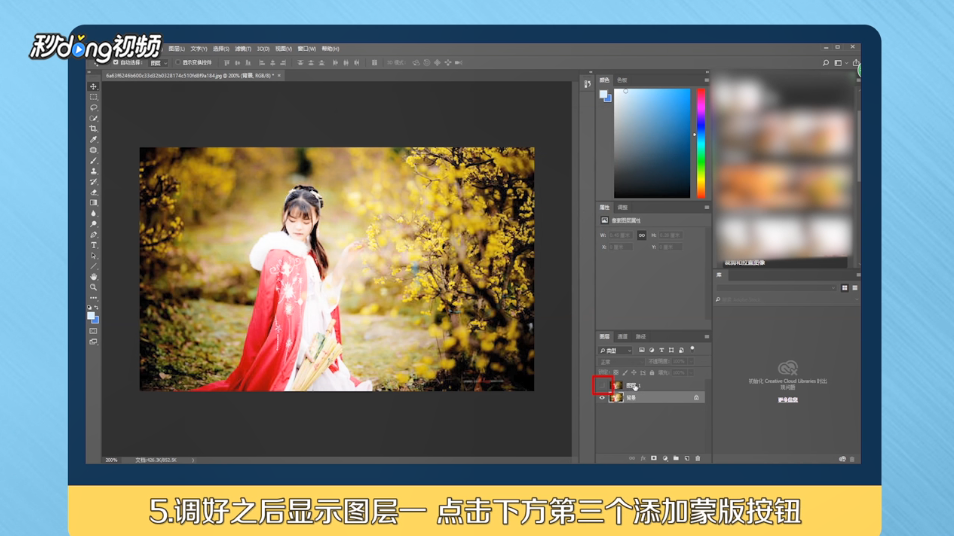
Task: Select the Hand tool
Action: (x=94, y=277)
